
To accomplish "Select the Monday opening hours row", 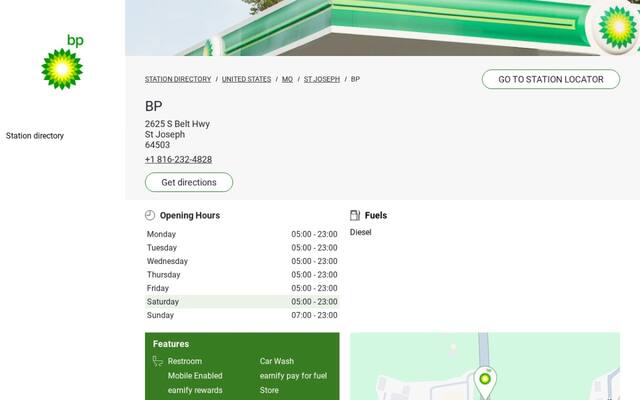I will [x=242, y=234].
